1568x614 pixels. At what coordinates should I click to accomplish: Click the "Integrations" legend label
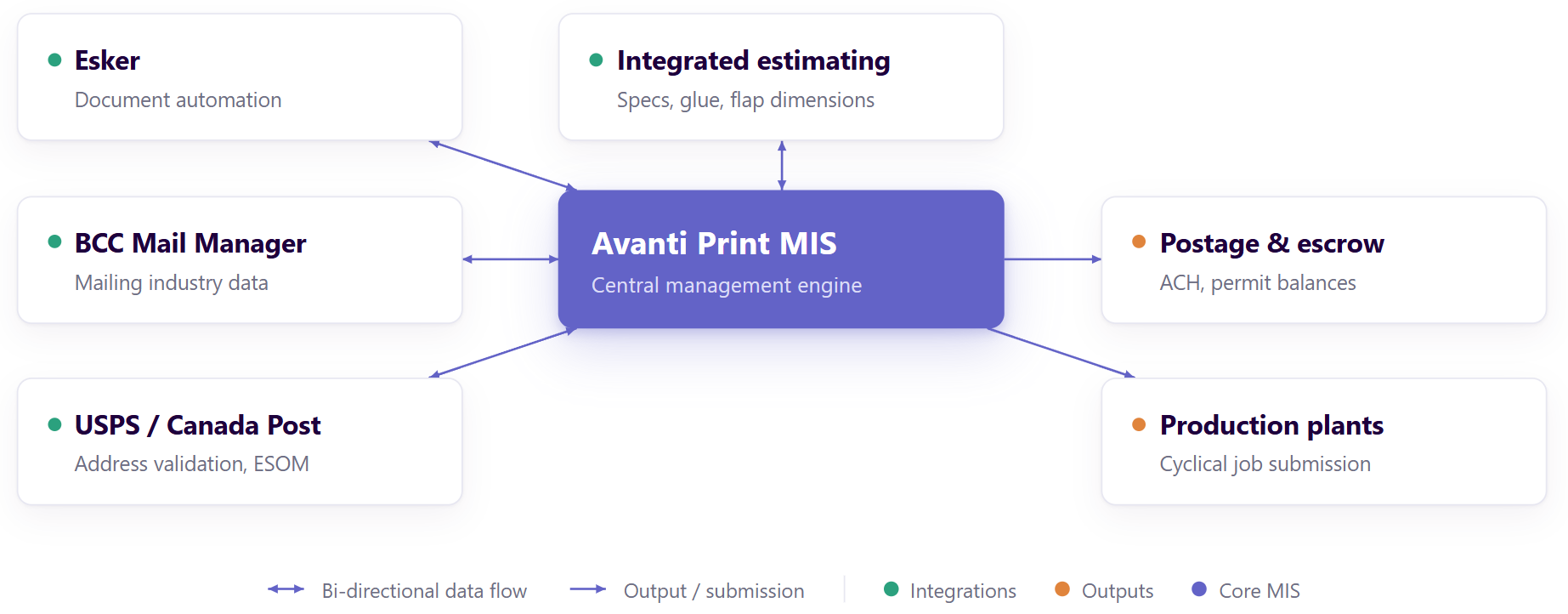963,591
